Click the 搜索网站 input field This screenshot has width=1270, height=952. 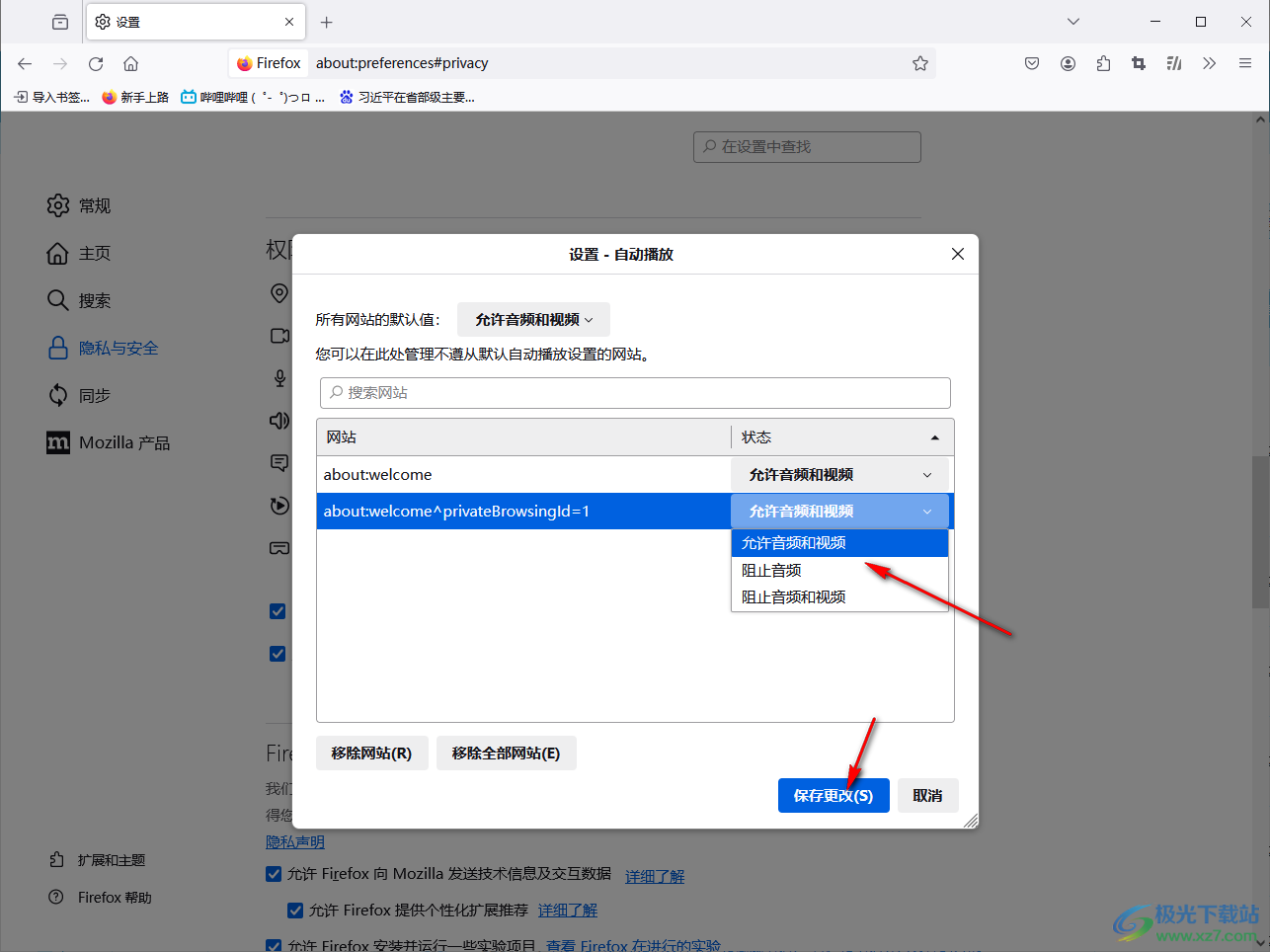[x=635, y=392]
